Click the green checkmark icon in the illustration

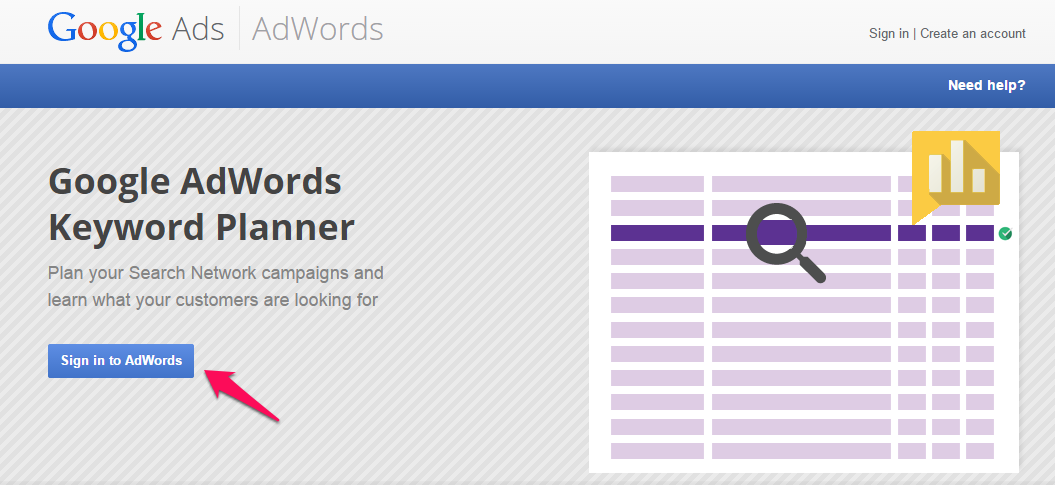pyautogui.click(x=1005, y=233)
